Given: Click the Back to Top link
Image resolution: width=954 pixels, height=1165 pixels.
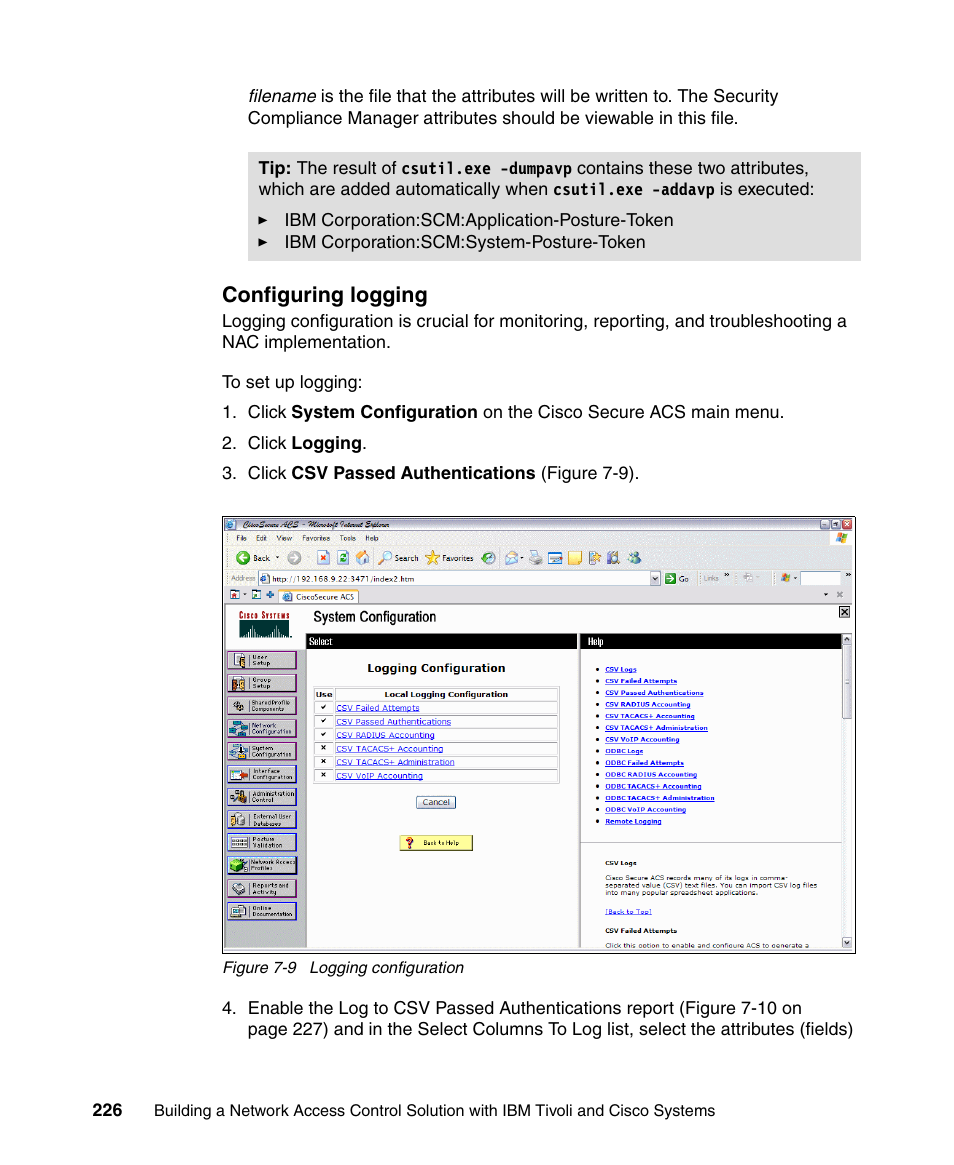Looking at the screenshot, I should [628, 912].
